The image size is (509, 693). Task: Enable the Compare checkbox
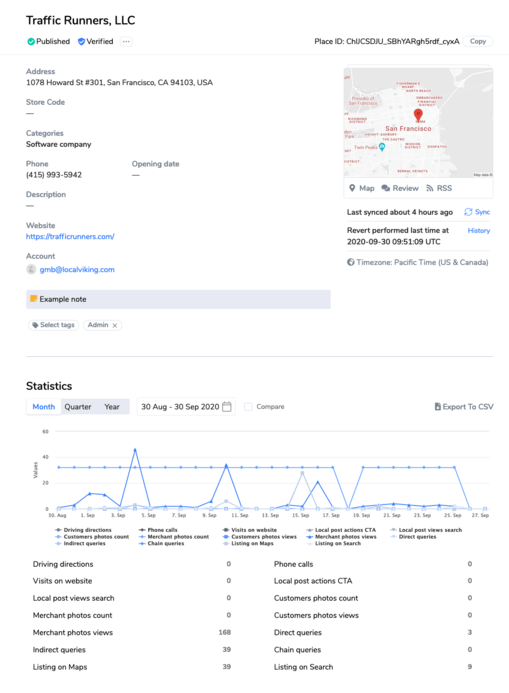pyautogui.click(x=248, y=407)
